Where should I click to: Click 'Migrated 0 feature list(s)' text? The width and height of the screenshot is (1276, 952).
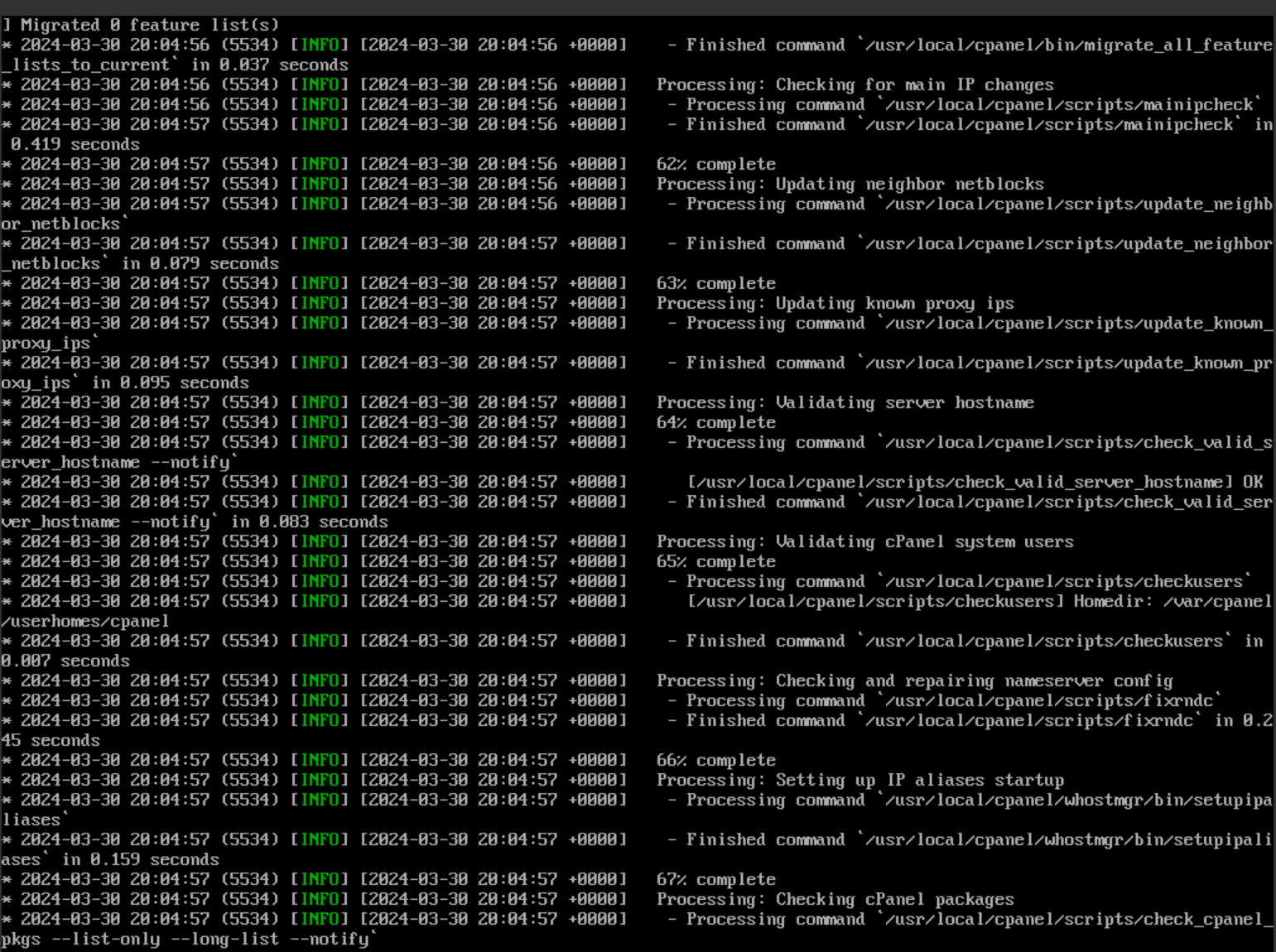pos(149,25)
